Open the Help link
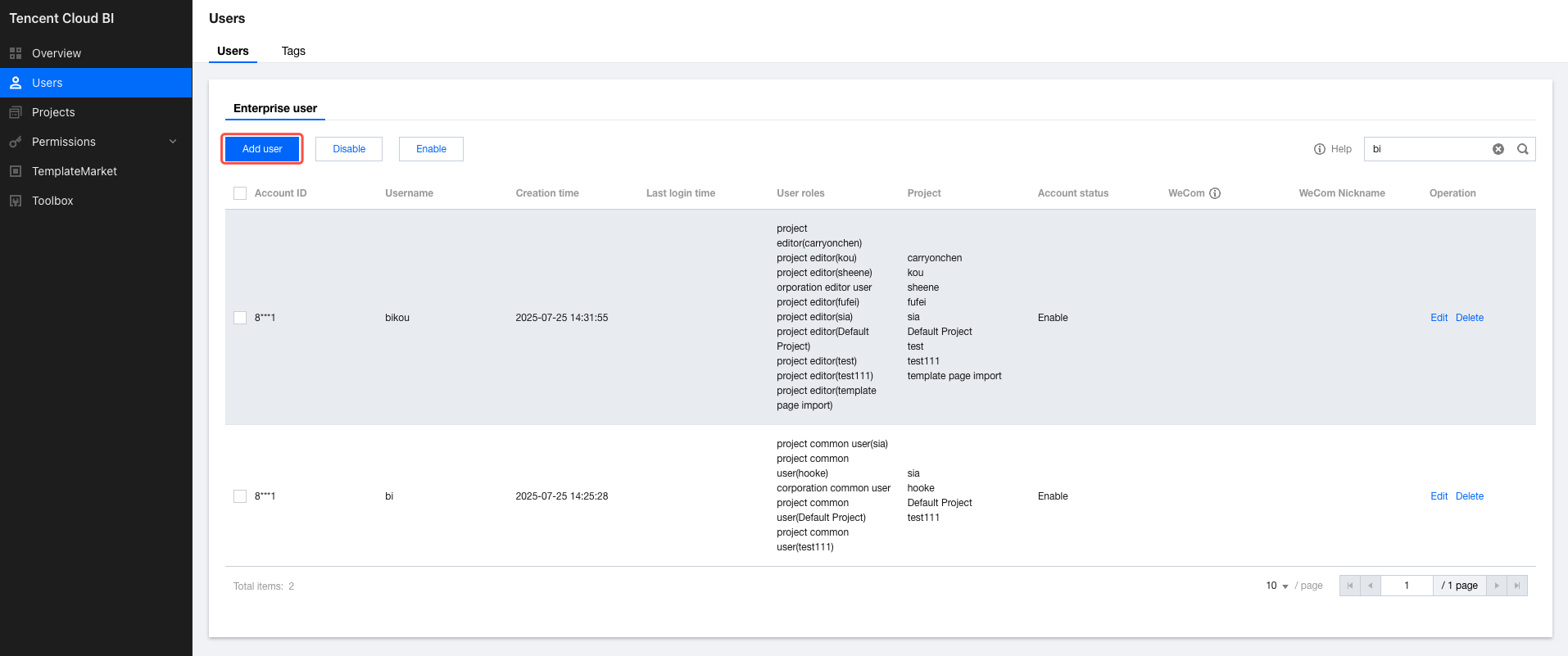Screen dimensions: 1568x656 (1333, 149)
